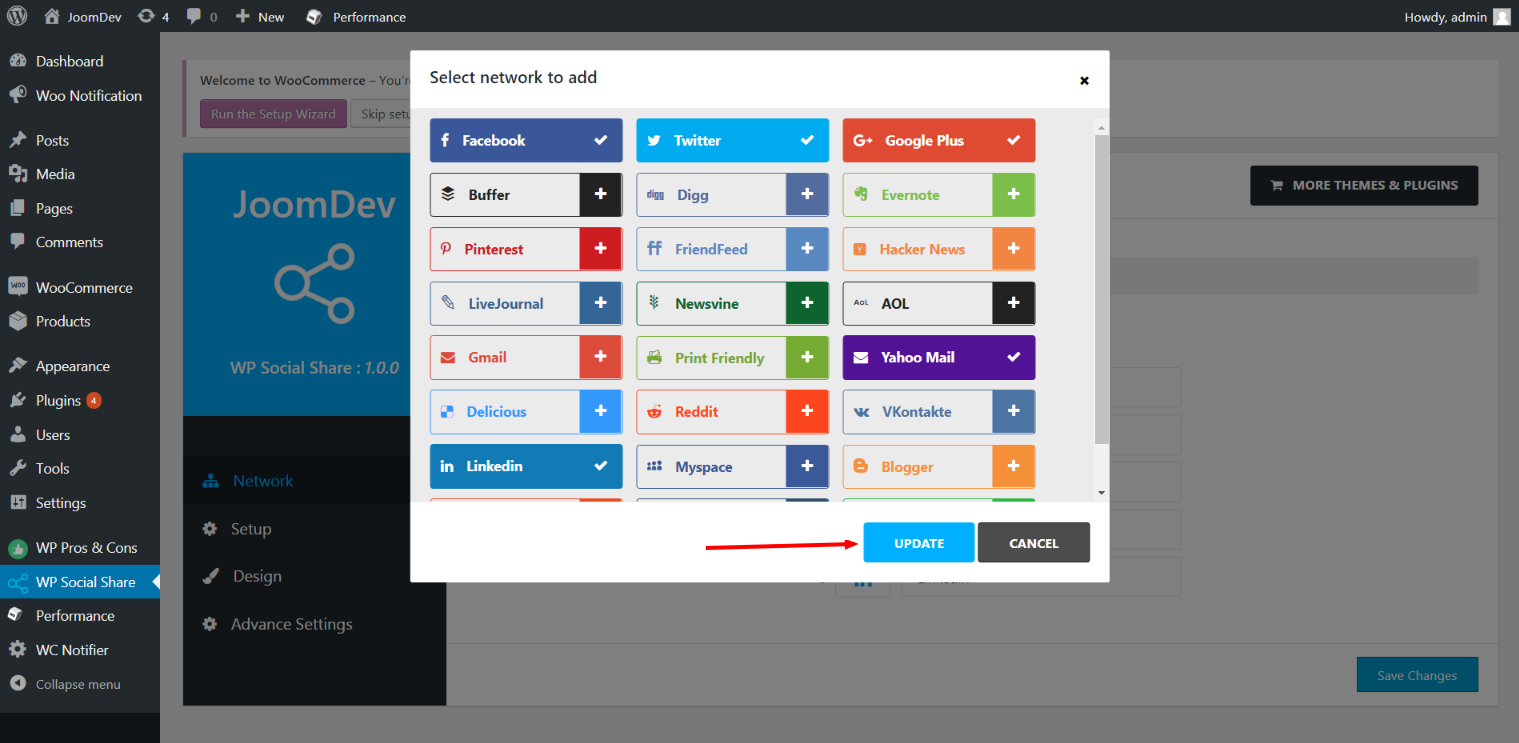Click Run the Setup Wizard button
The image size is (1519, 743).
pos(273,114)
